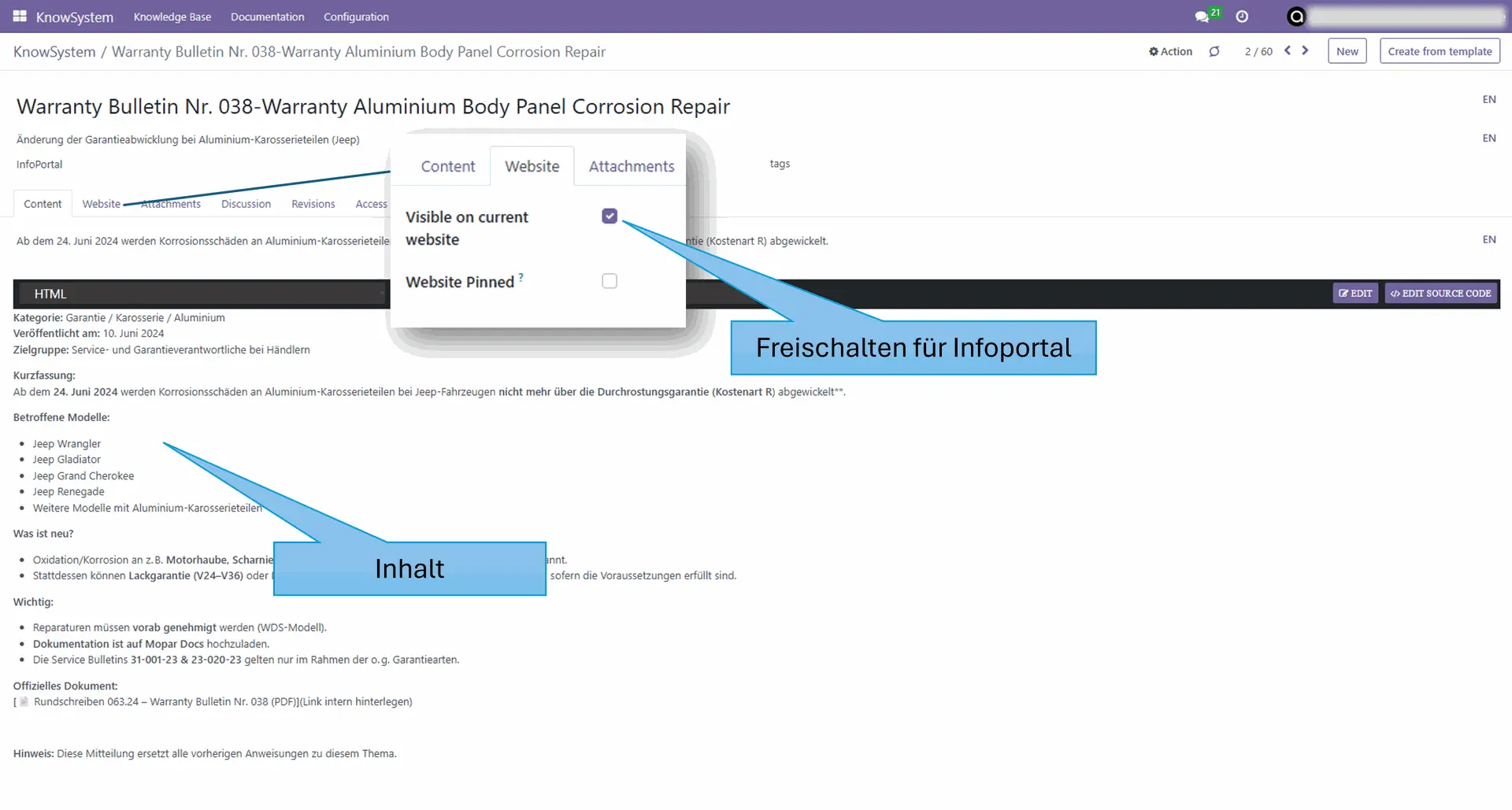The width and height of the screenshot is (1512, 810).
Task: Click the EN translate button beside the title
Action: [1488, 99]
